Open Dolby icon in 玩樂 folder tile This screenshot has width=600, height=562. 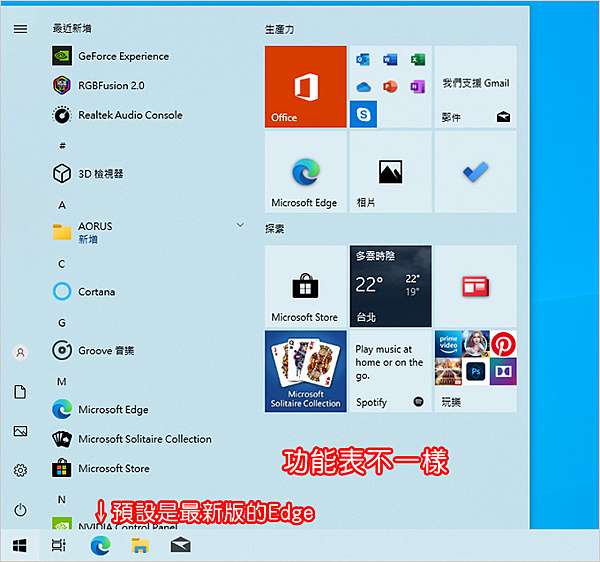503,371
